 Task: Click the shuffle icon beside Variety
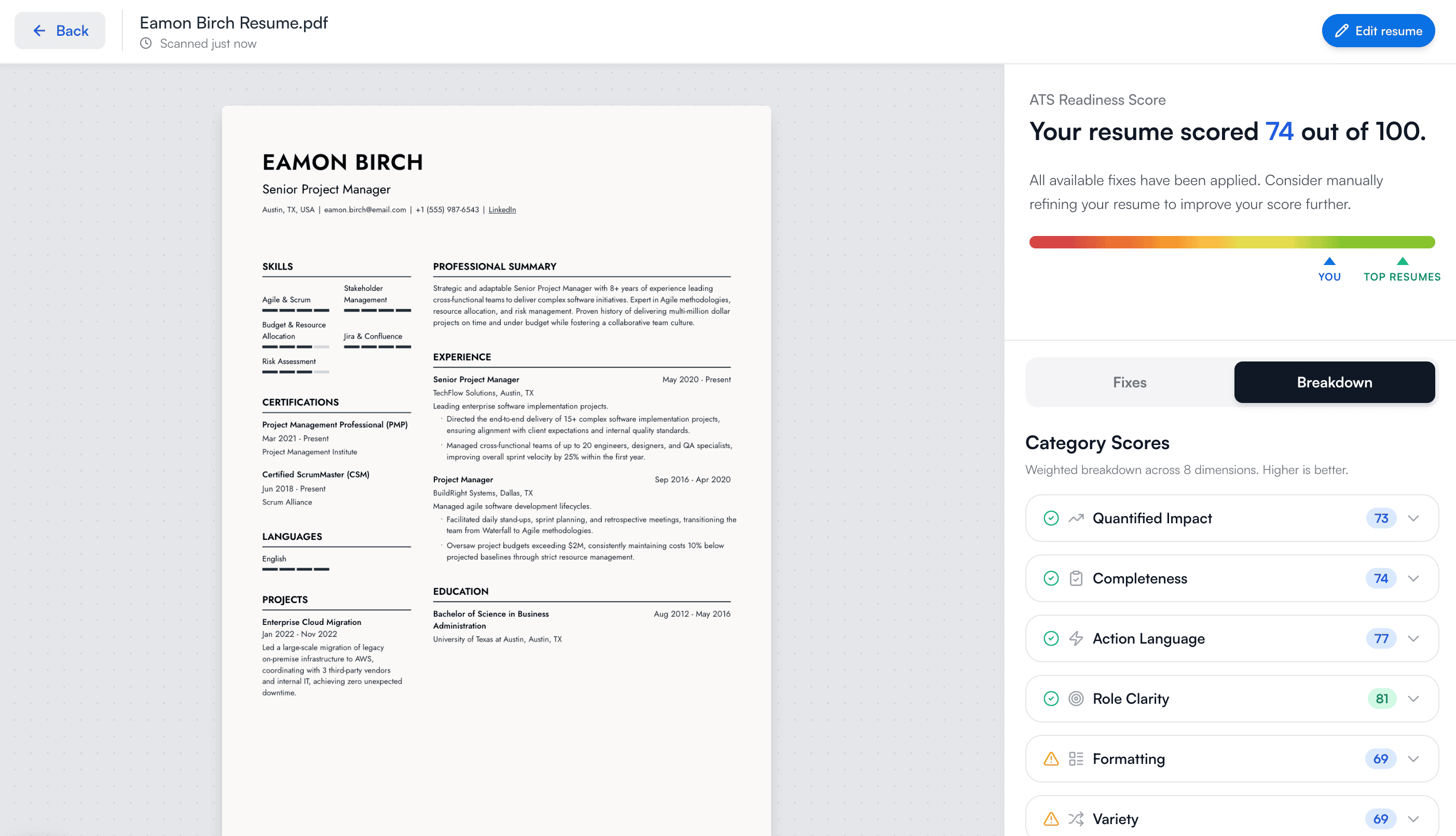point(1076,819)
